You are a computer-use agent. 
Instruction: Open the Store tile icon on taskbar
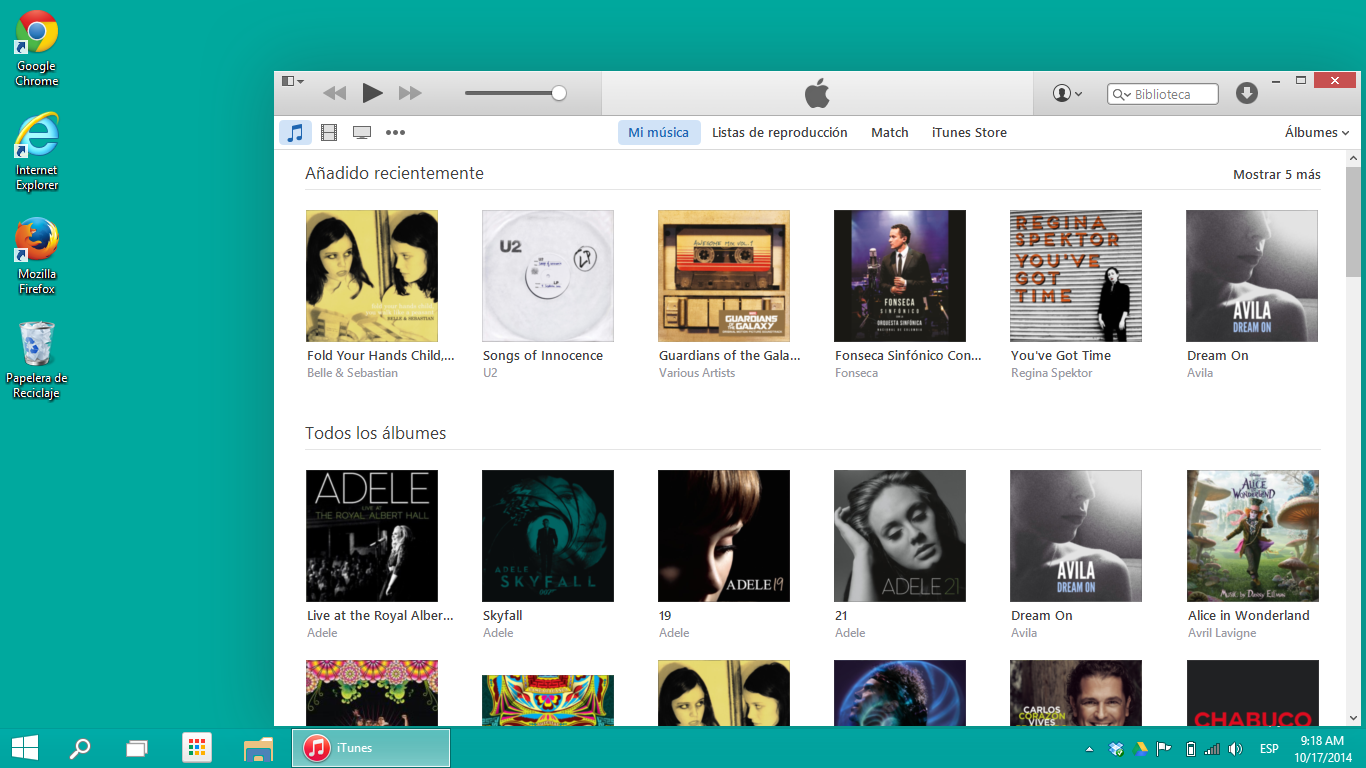pyautogui.click(x=197, y=748)
